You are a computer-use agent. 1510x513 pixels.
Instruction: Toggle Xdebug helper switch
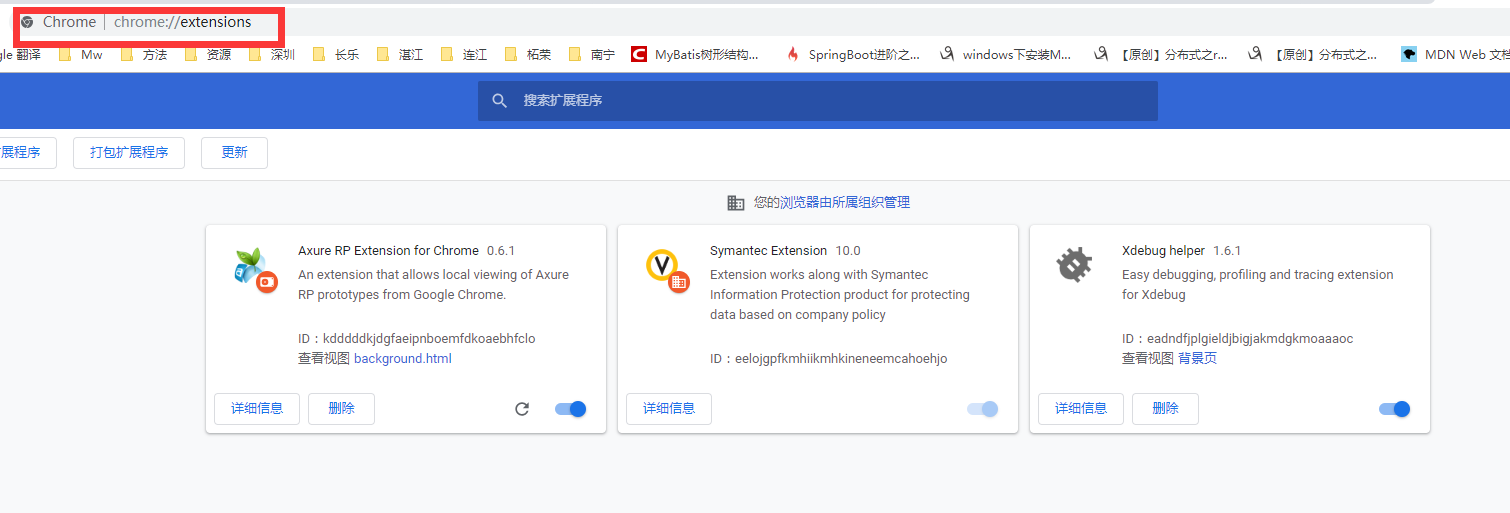tap(1394, 409)
